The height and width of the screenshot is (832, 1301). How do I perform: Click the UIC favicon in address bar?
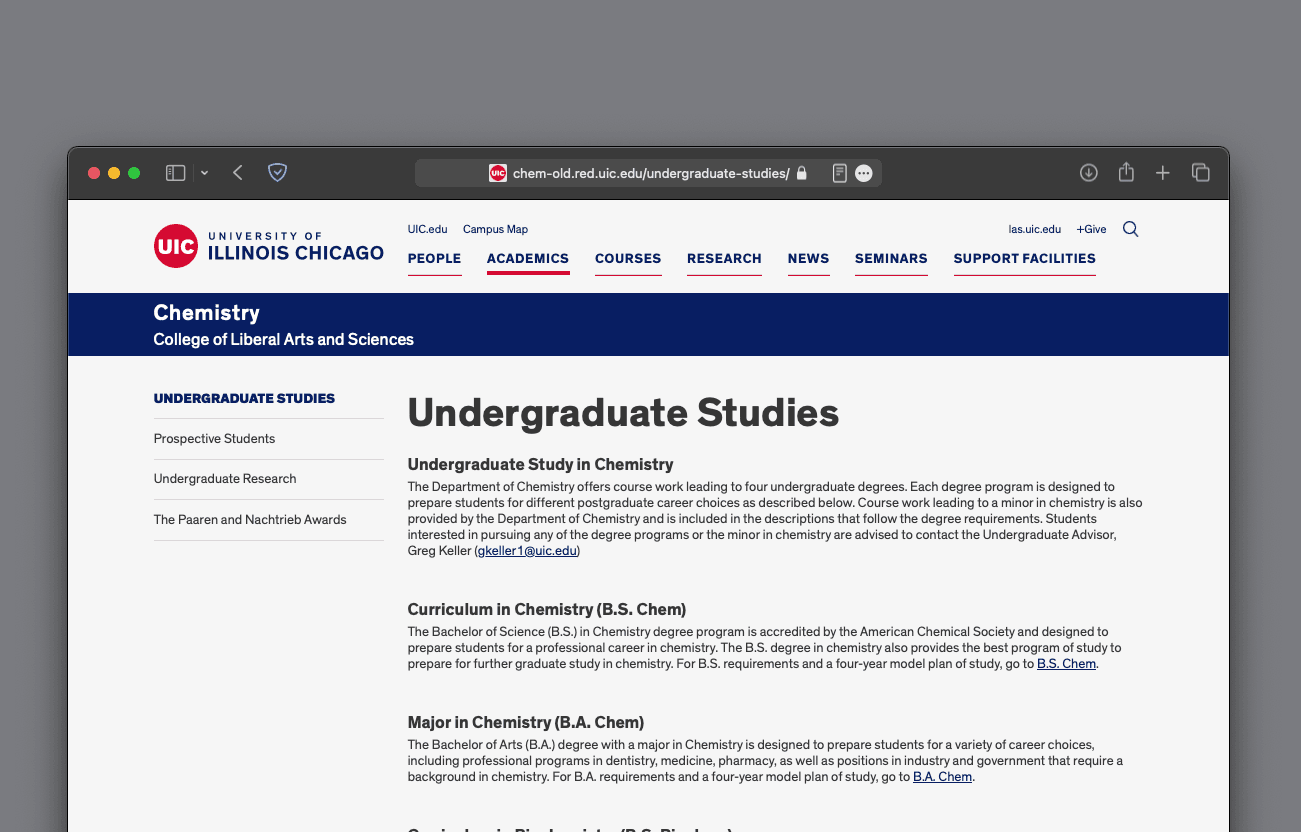point(498,173)
